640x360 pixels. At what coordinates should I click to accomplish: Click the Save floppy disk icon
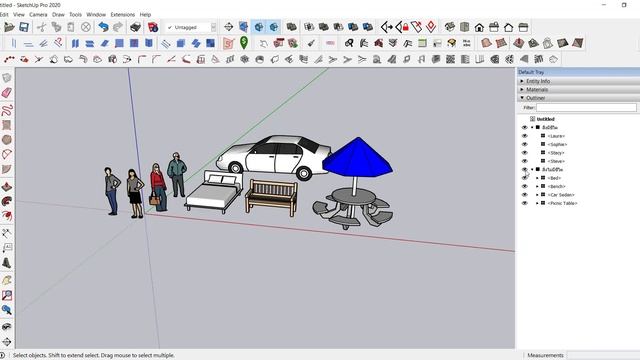click(24, 27)
